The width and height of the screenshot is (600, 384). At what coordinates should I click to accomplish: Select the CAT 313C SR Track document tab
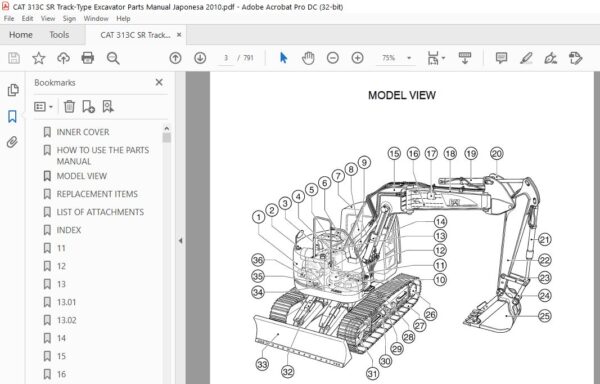(135, 35)
